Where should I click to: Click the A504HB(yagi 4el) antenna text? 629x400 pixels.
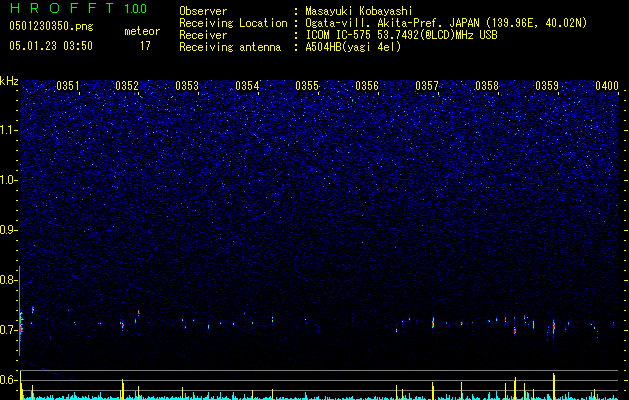(x=353, y=47)
